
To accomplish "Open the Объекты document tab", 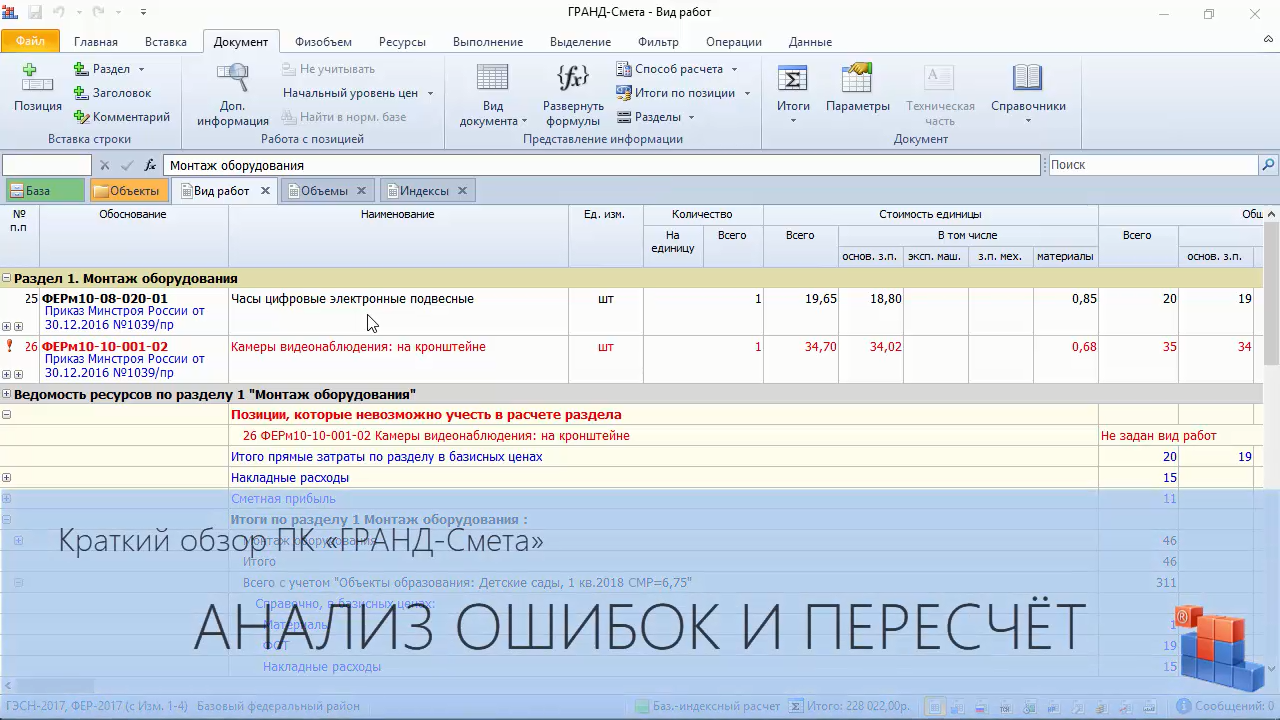I will [x=129, y=191].
